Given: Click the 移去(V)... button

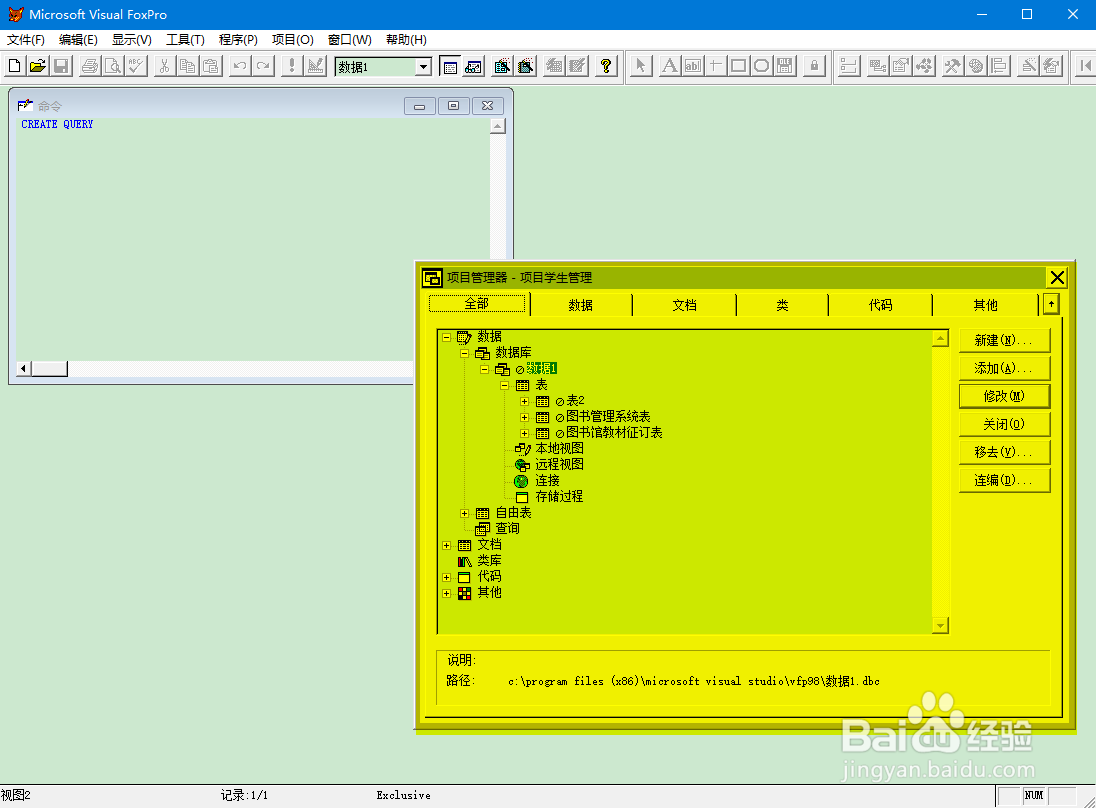Looking at the screenshot, I should pyautogui.click(x=1004, y=452).
